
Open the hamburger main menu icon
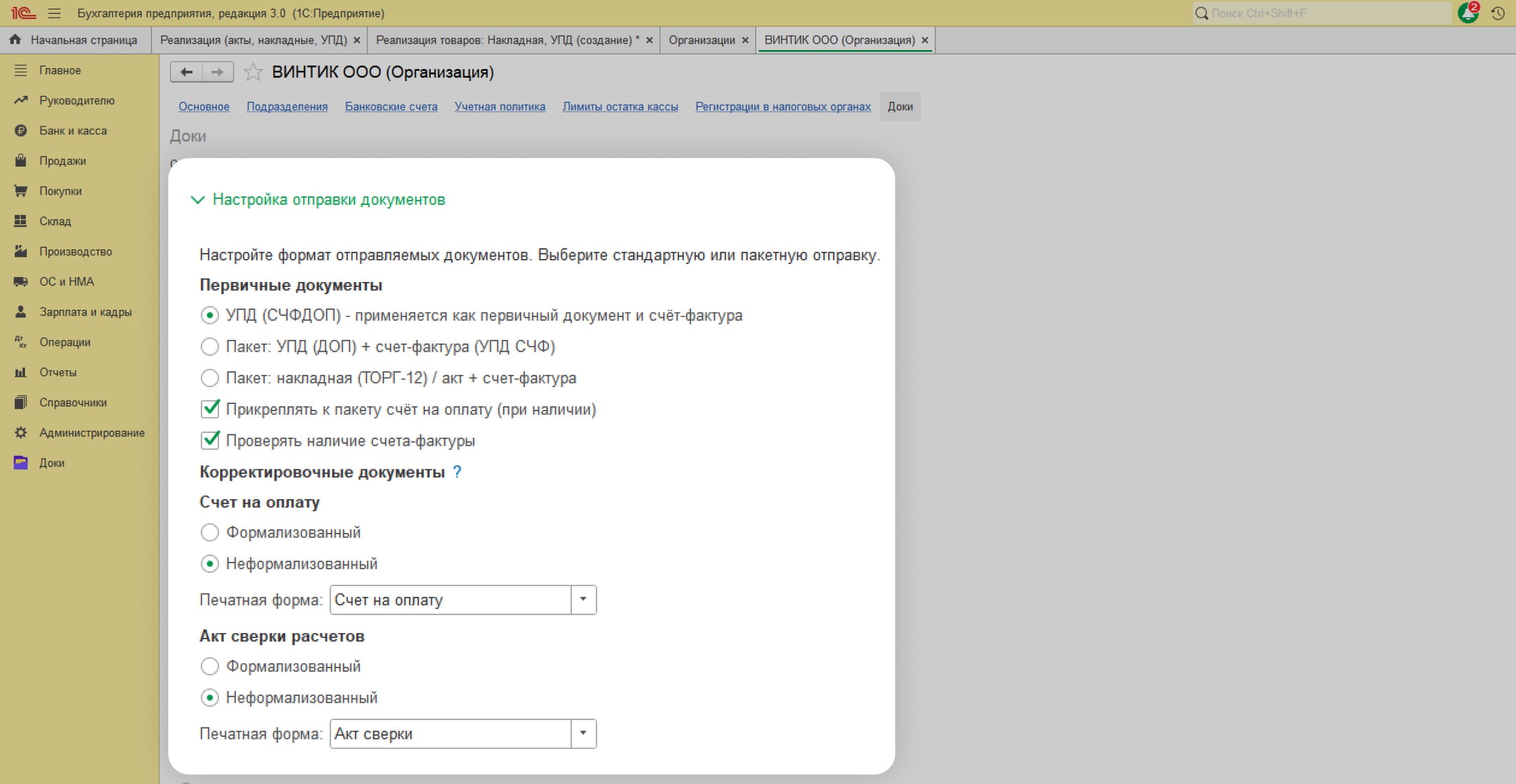[x=54, y=13]
